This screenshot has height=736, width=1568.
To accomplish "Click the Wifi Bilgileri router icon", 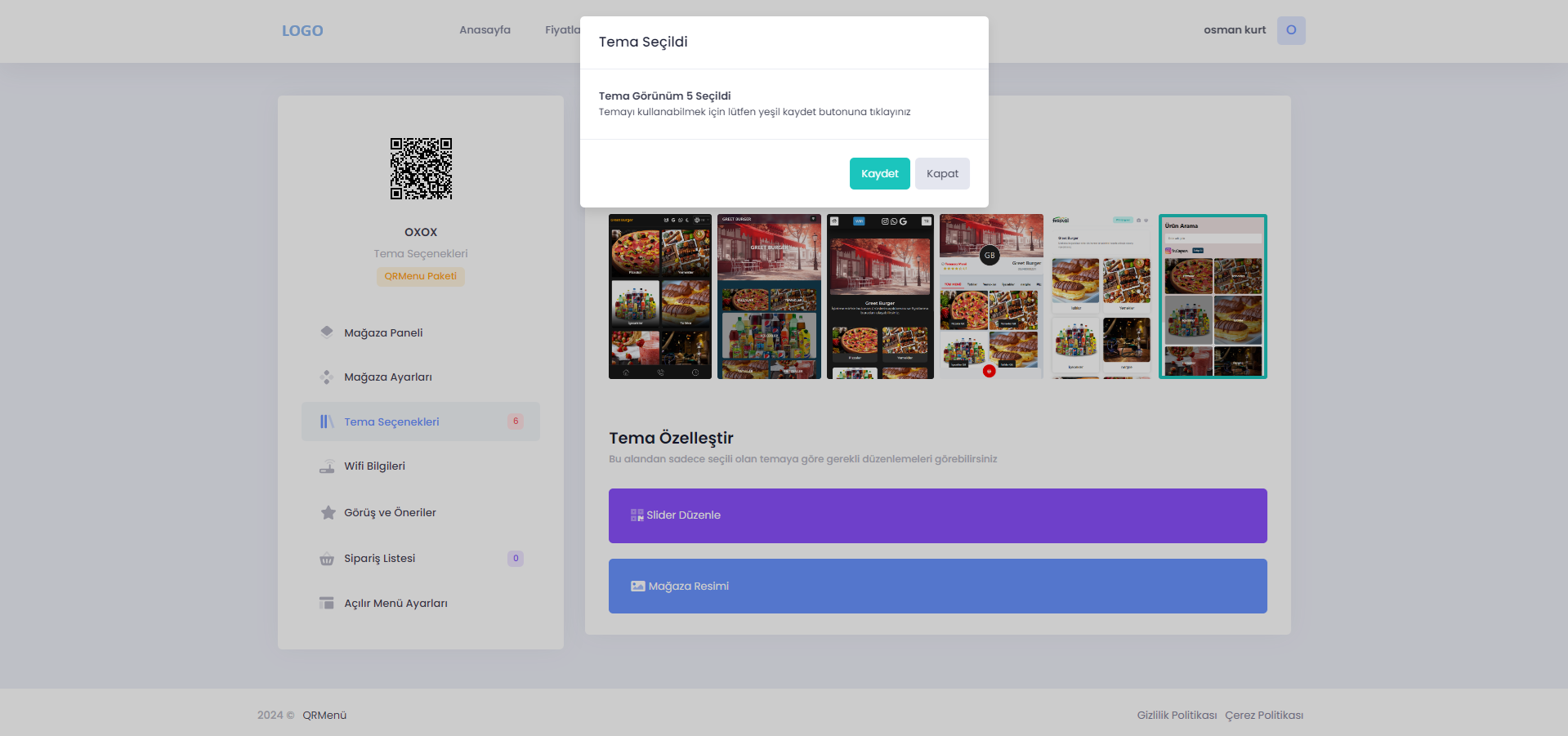I will 327,466.
